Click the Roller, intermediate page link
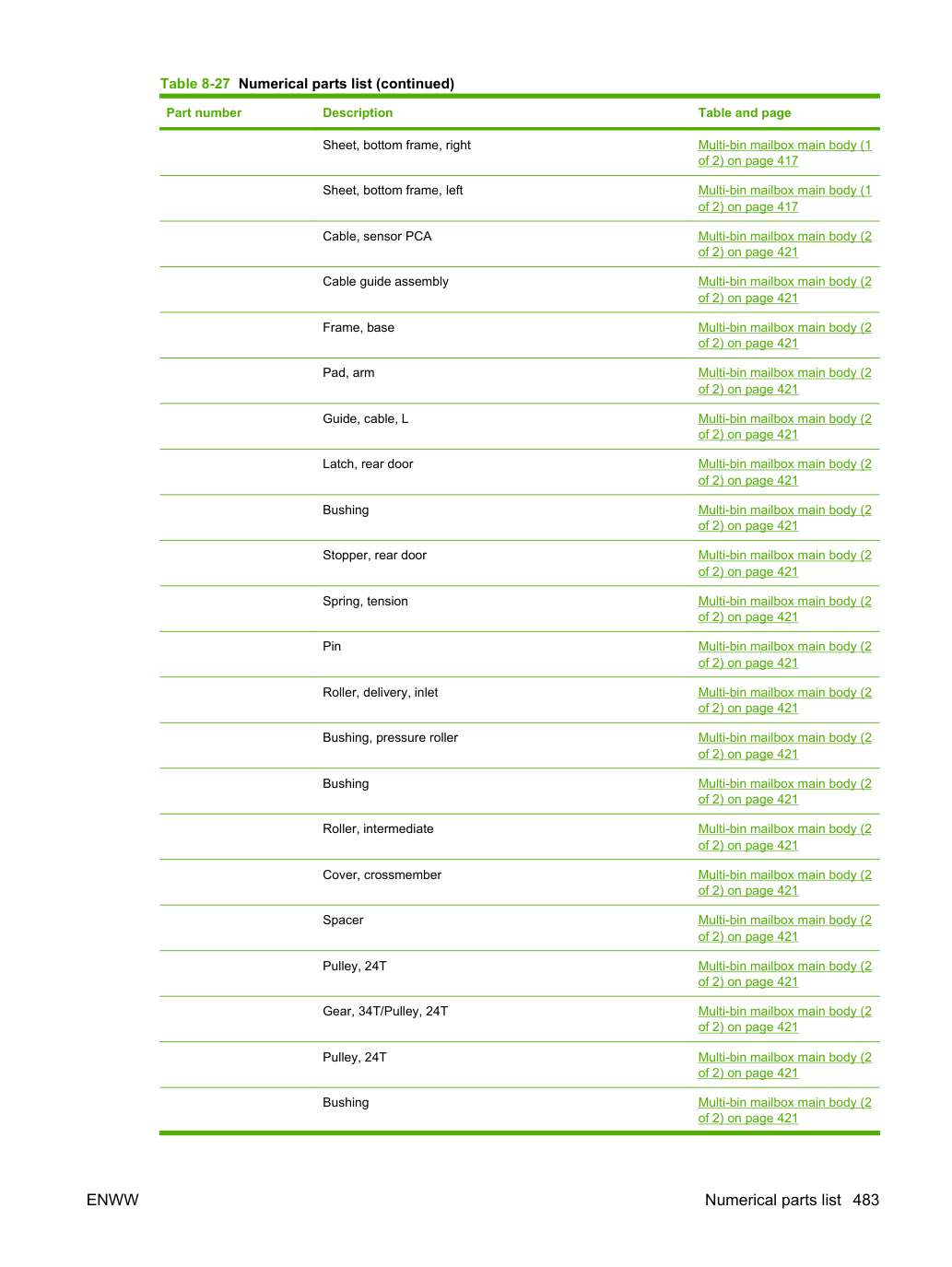Screen dimensions: 952x1267 (x=784, y=837)
